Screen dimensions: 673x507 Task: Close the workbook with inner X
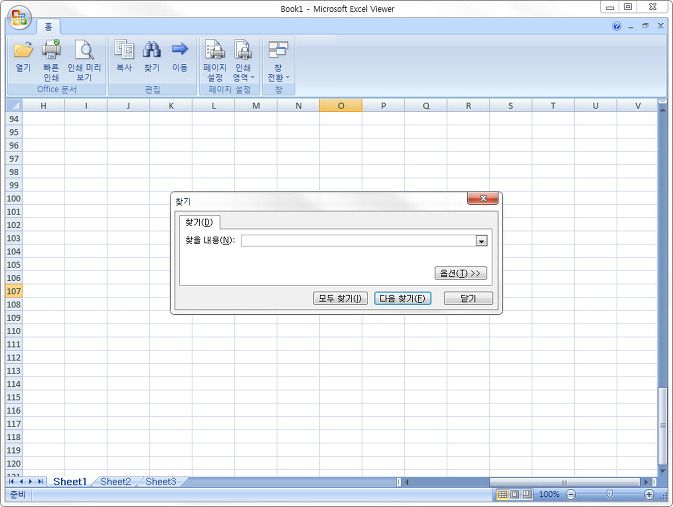[x=661, y=26]
